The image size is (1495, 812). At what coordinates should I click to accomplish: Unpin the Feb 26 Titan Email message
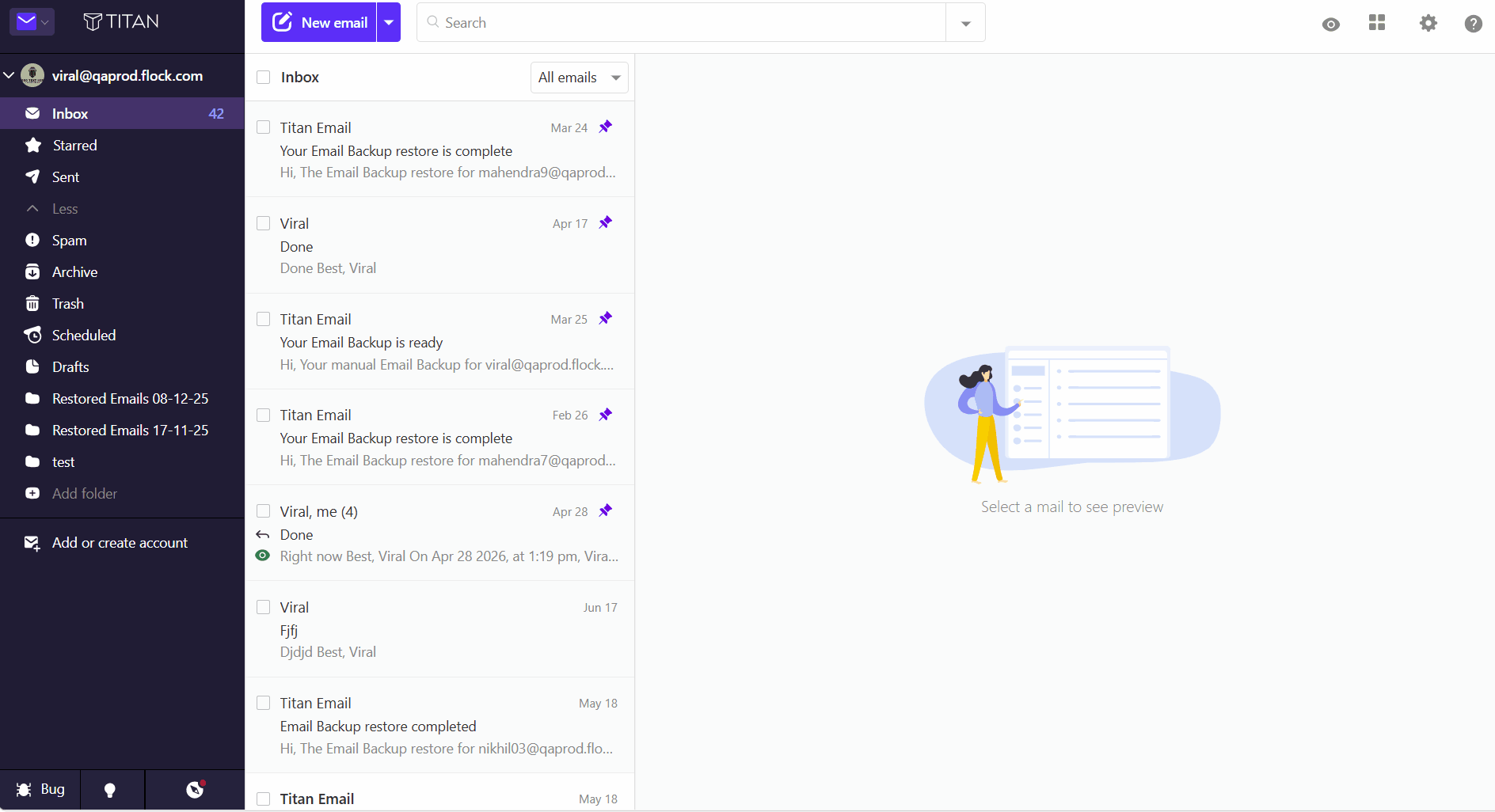606,415
